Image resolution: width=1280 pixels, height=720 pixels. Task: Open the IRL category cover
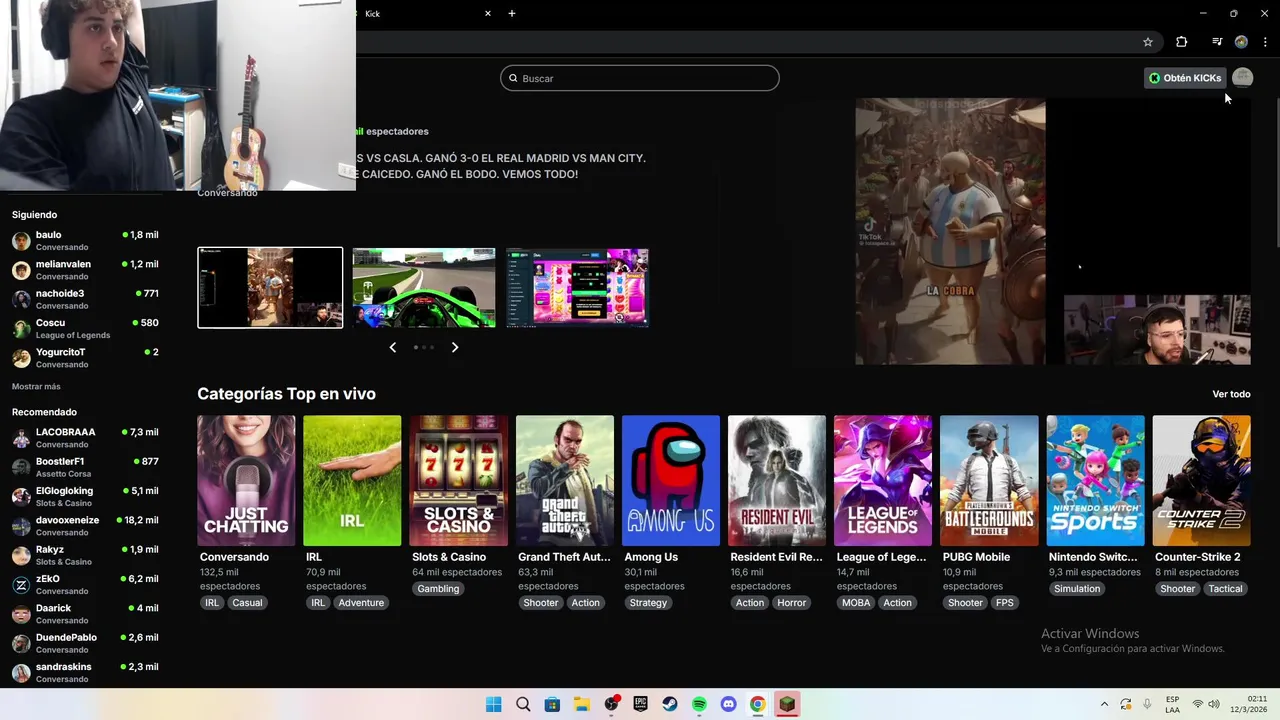pos(352,480)
